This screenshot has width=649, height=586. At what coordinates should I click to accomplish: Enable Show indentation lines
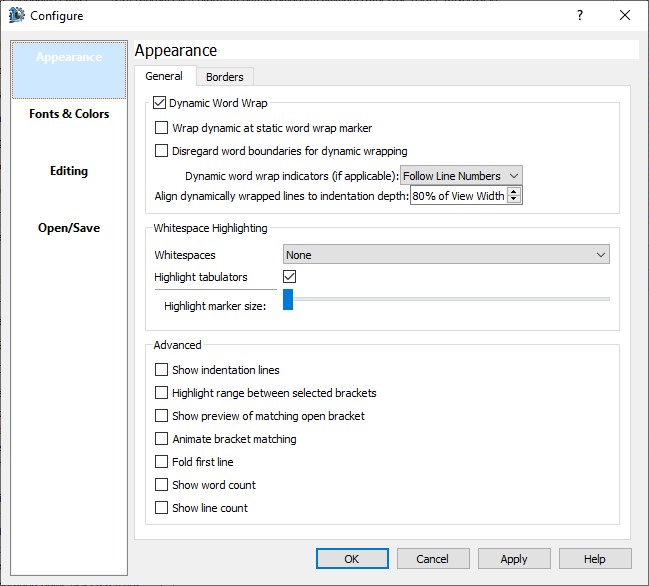(x=161, y=370)
